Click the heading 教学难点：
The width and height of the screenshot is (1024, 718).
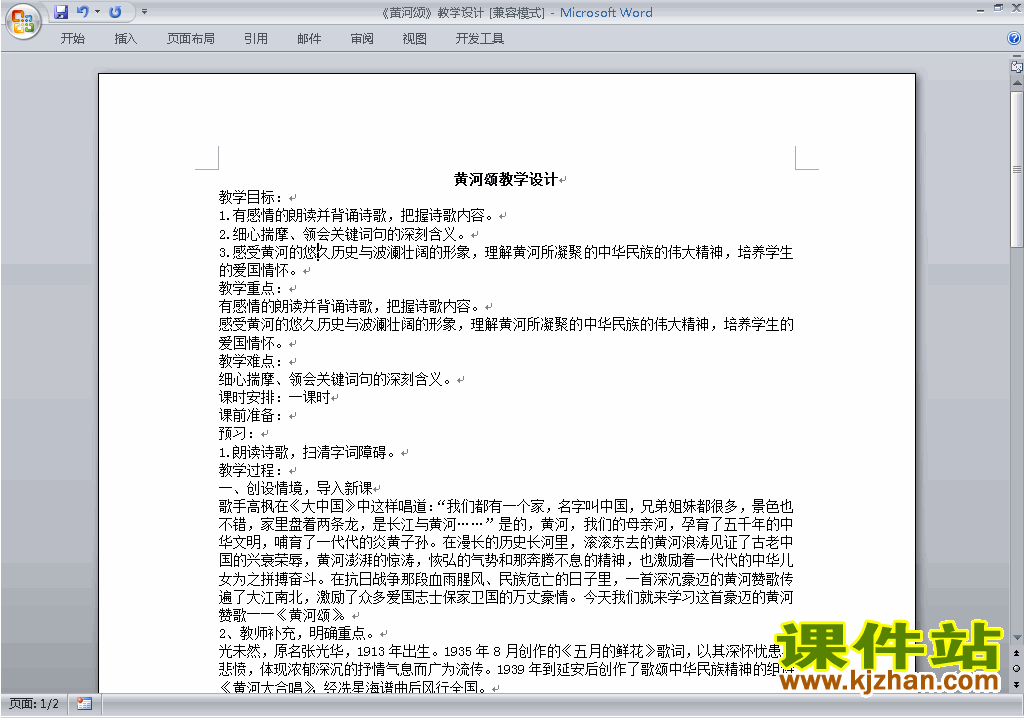tap(253, 361)
